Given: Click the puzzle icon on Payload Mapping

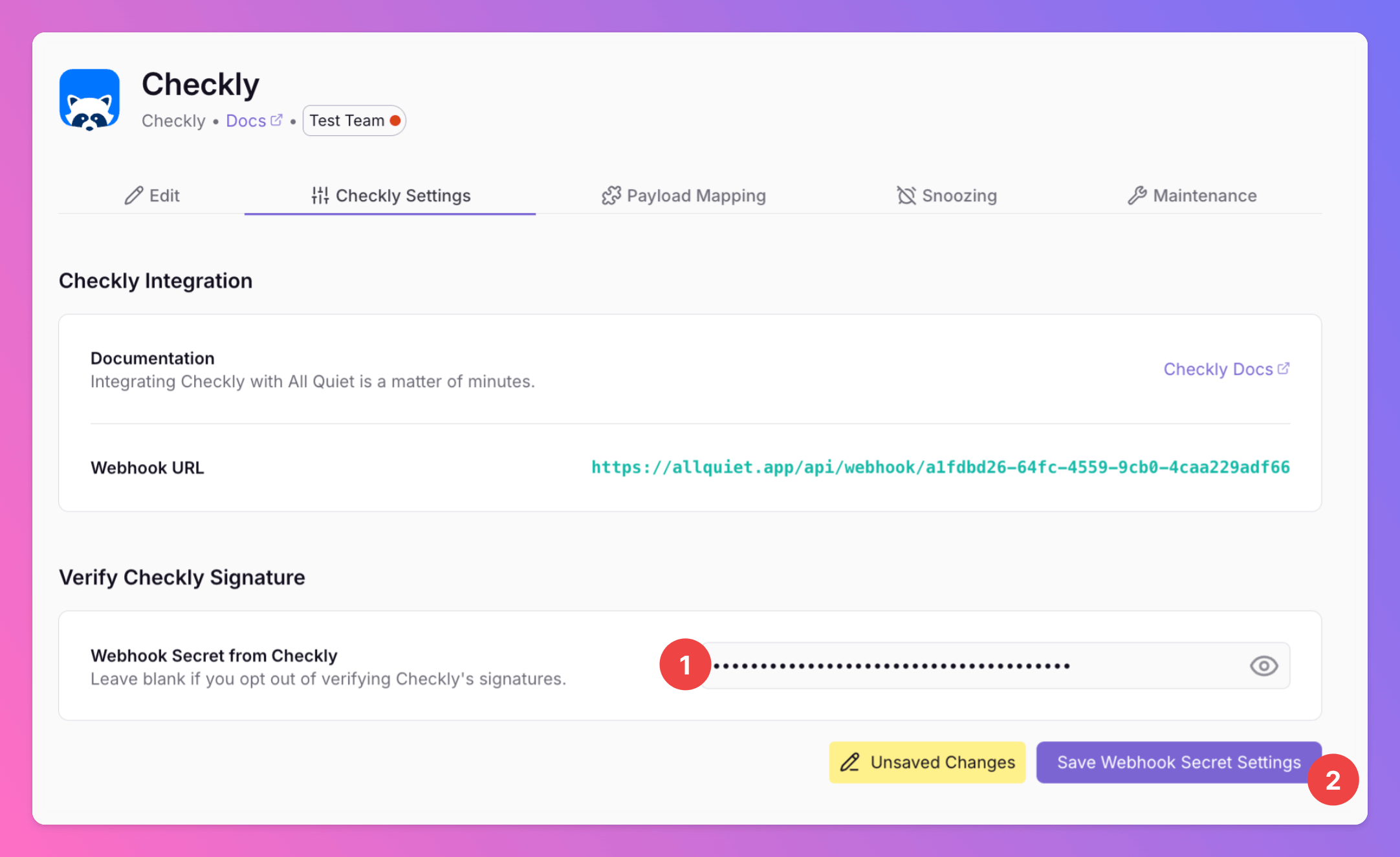Looking at the screenshot, I should 611,195.
